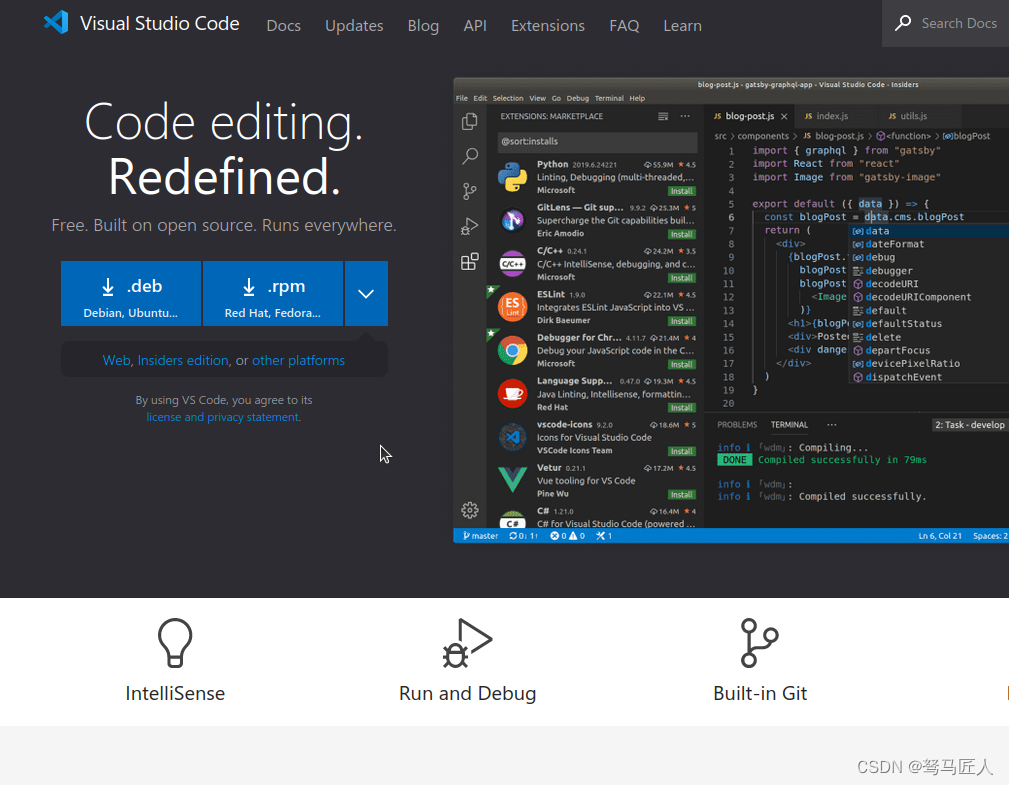This screenshot has width=1009, height=785.
Task: Click the Visual Studio Code logo icon
Action: coord(56,23)
